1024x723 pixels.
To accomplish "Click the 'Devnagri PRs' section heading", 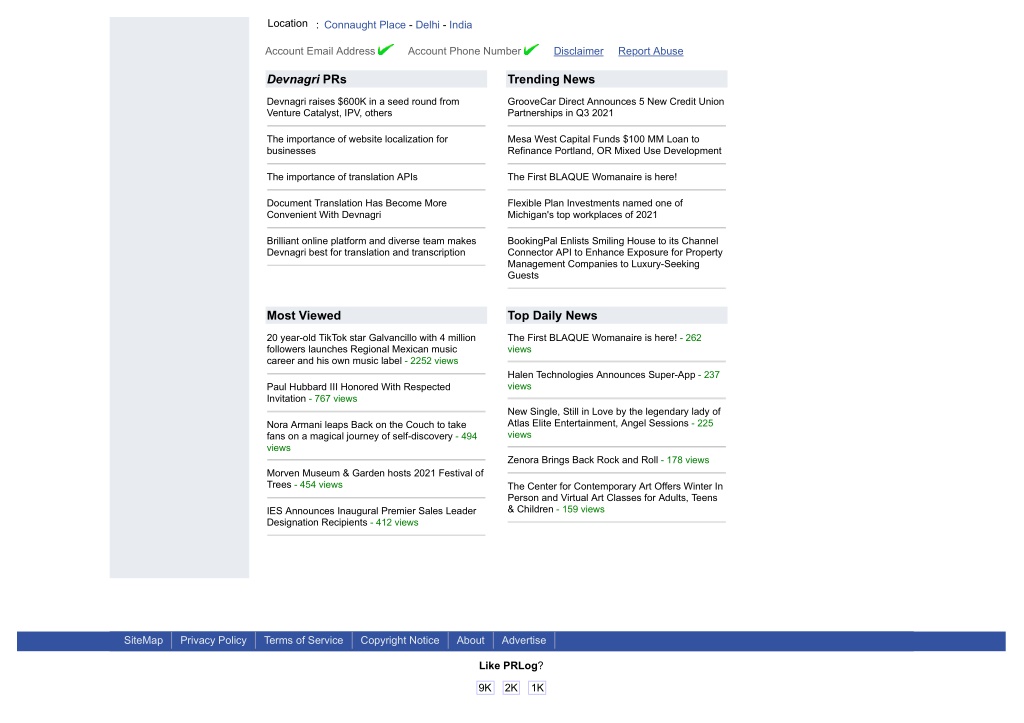I will [x=306, y=79].
